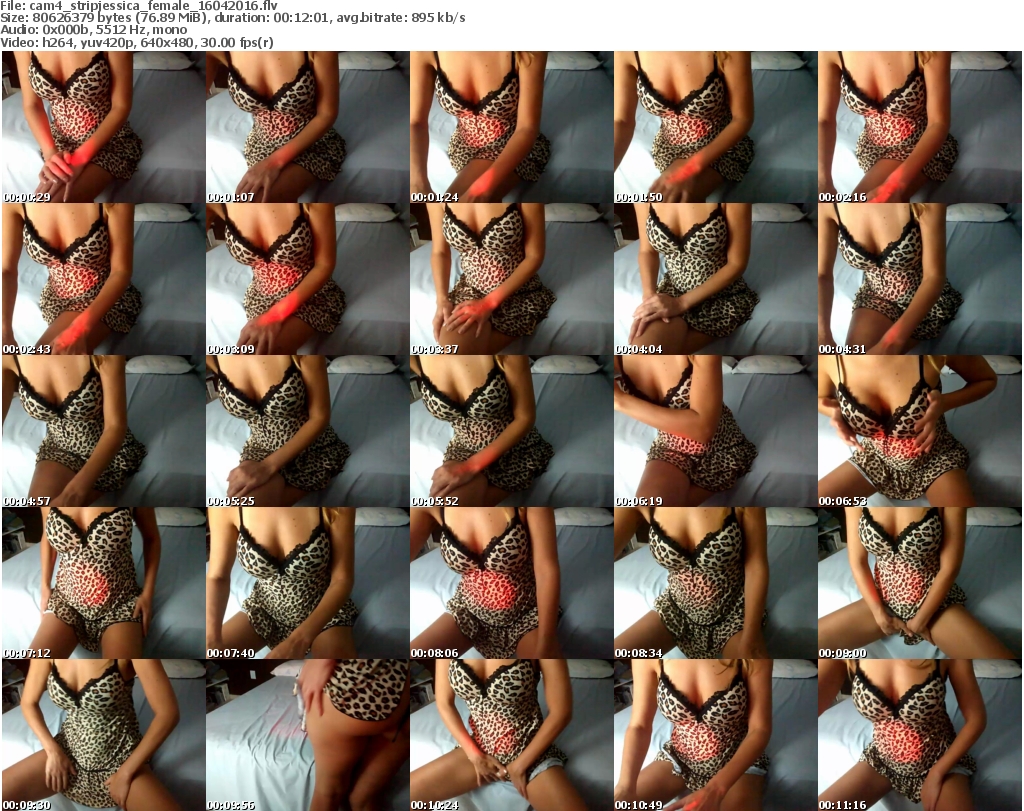Choose the frame at 00:05:25
This screenshot has height=811, width=1024.
[308, 432]
